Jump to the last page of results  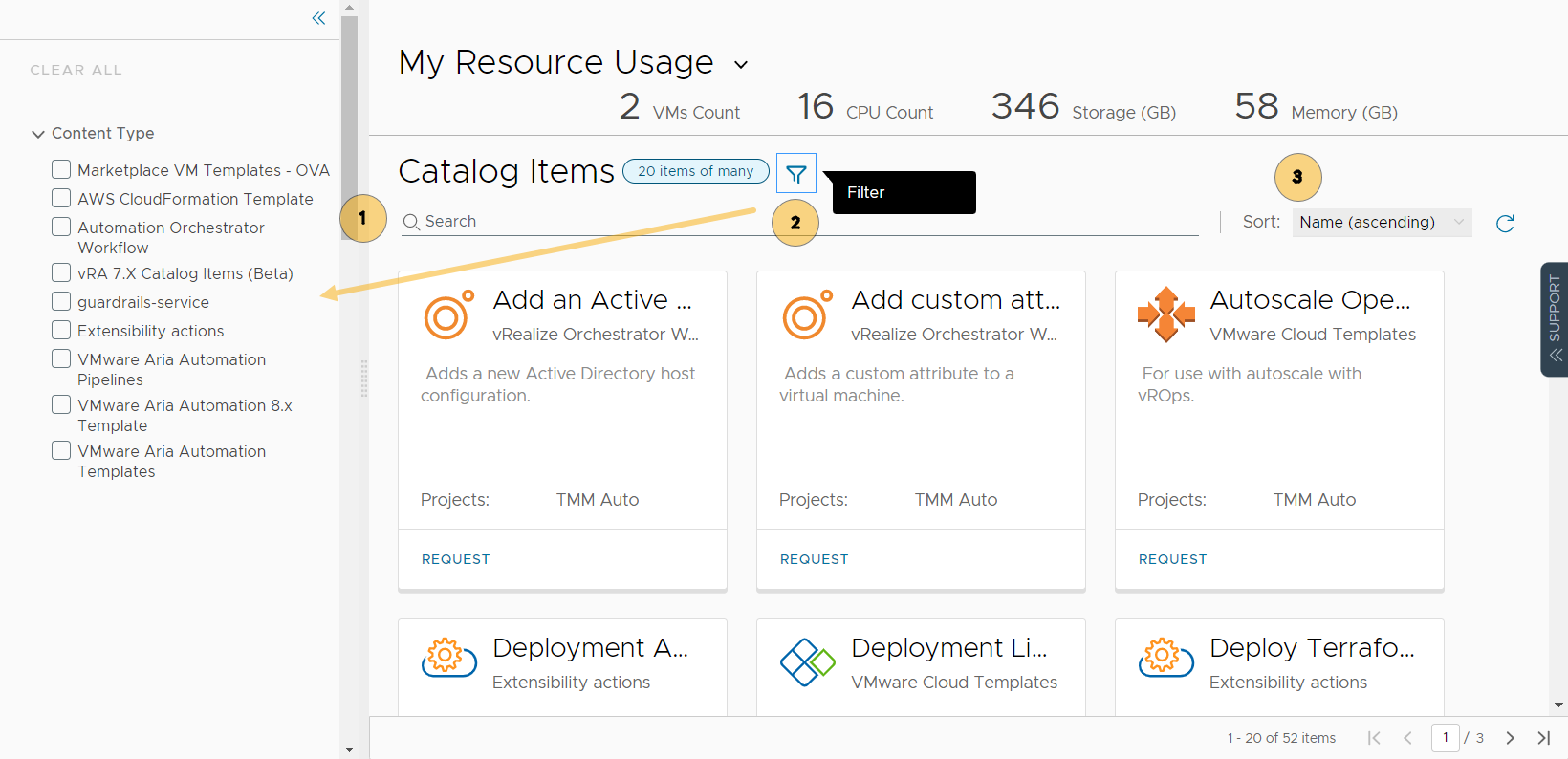[x=1543, y=738]
